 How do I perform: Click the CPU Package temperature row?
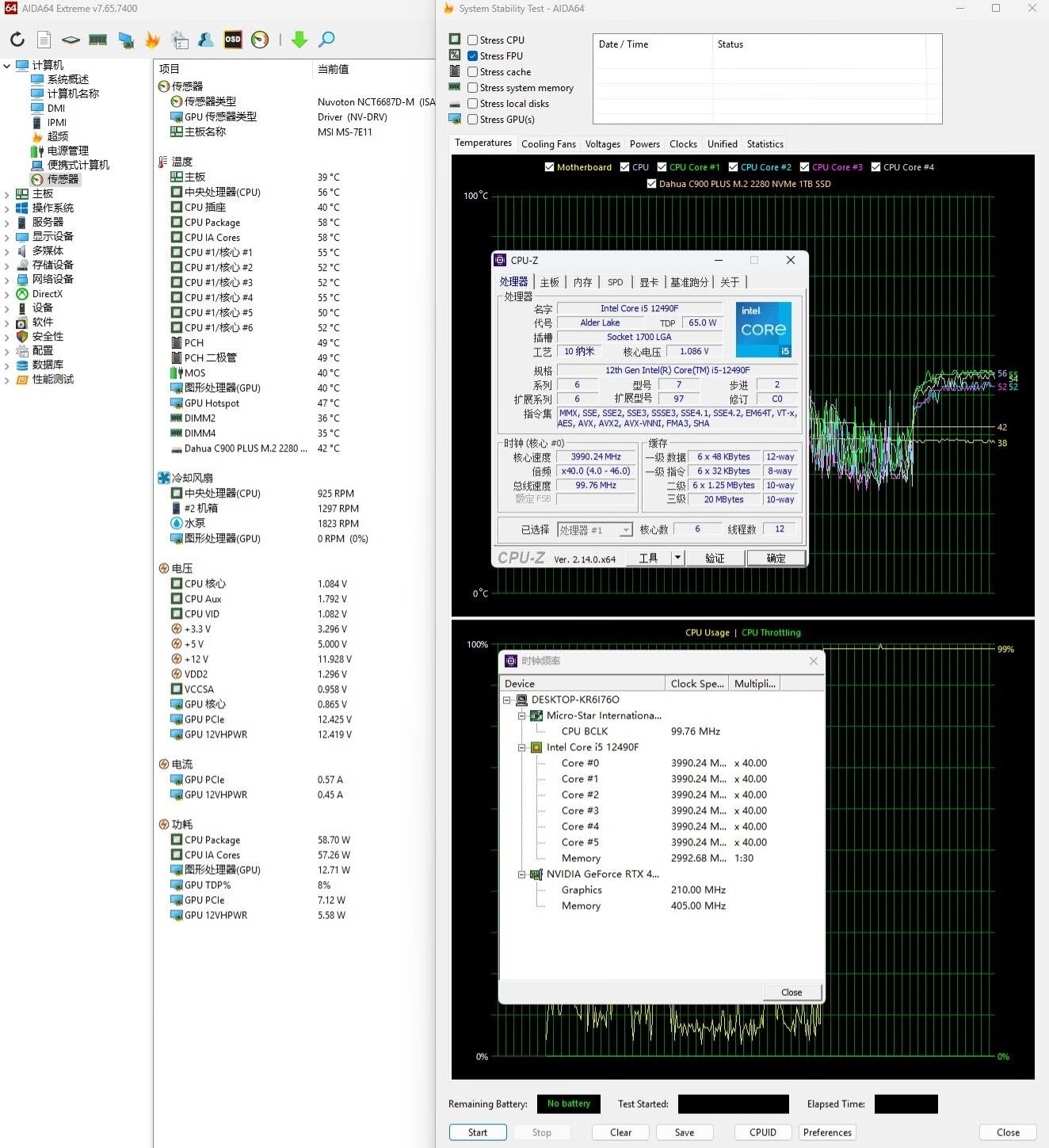click(293, 223)
